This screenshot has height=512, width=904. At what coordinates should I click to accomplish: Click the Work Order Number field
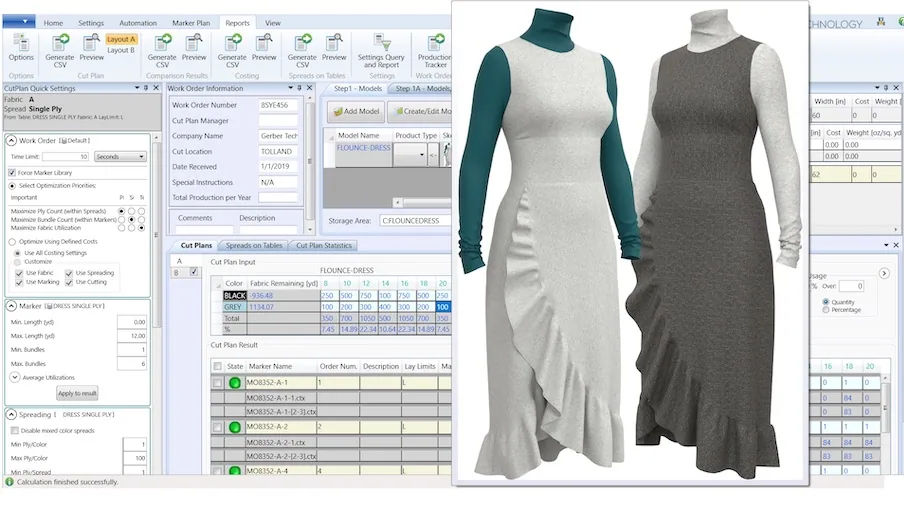(x=278, y=105)
